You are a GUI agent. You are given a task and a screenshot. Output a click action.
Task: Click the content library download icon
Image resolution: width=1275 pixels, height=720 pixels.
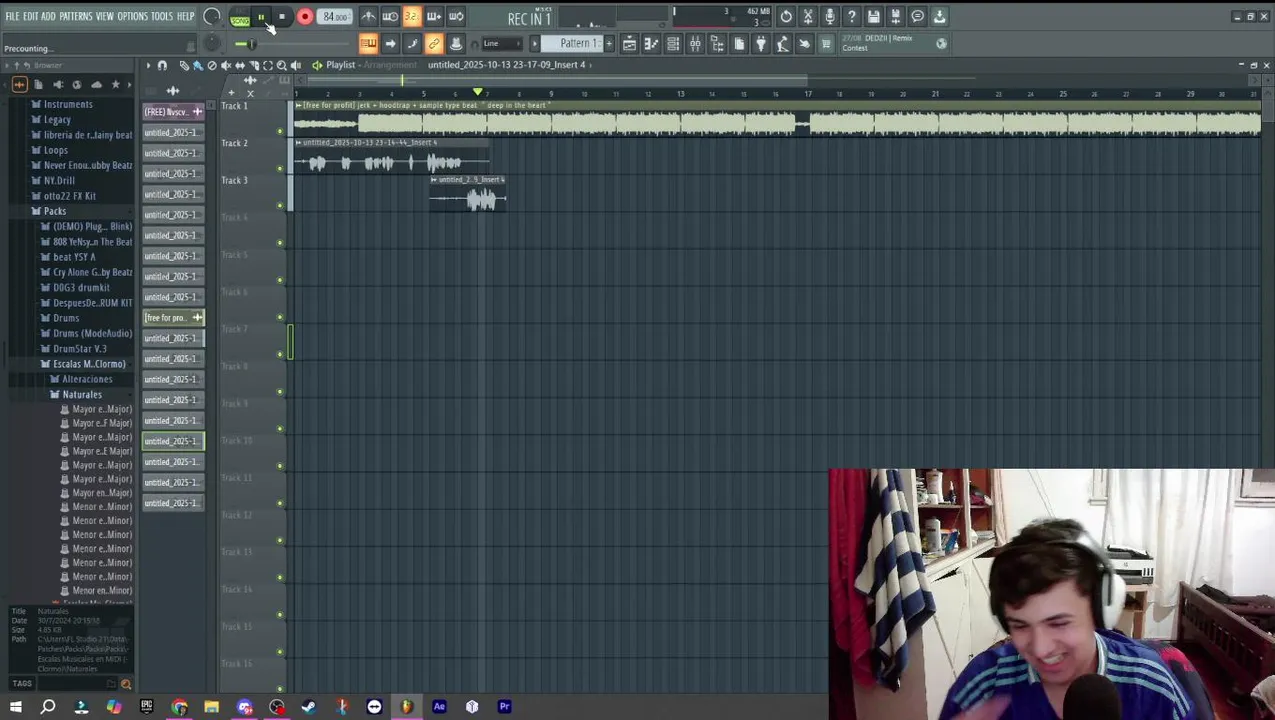(x=940, y=17)
